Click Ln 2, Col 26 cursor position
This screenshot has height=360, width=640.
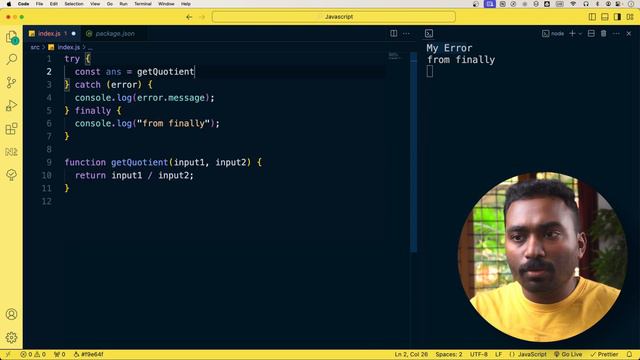tap(411, 354)
